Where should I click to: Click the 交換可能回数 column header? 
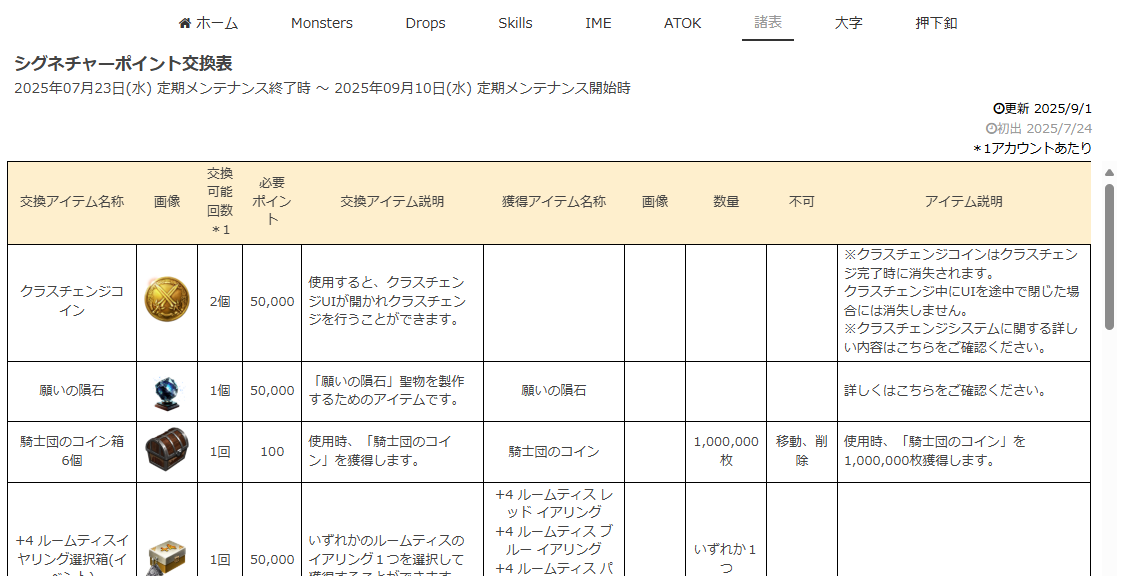point(220,202)
